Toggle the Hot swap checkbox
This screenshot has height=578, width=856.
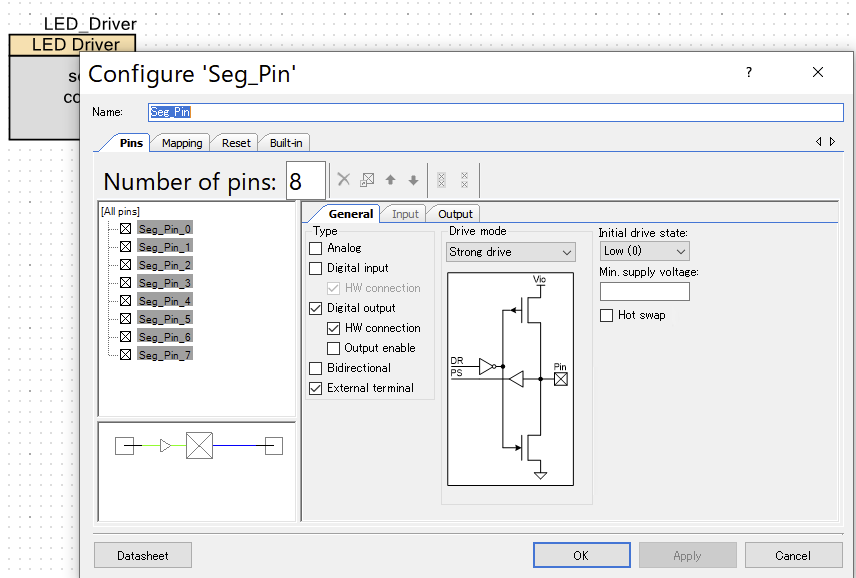(x=607, y=315)
